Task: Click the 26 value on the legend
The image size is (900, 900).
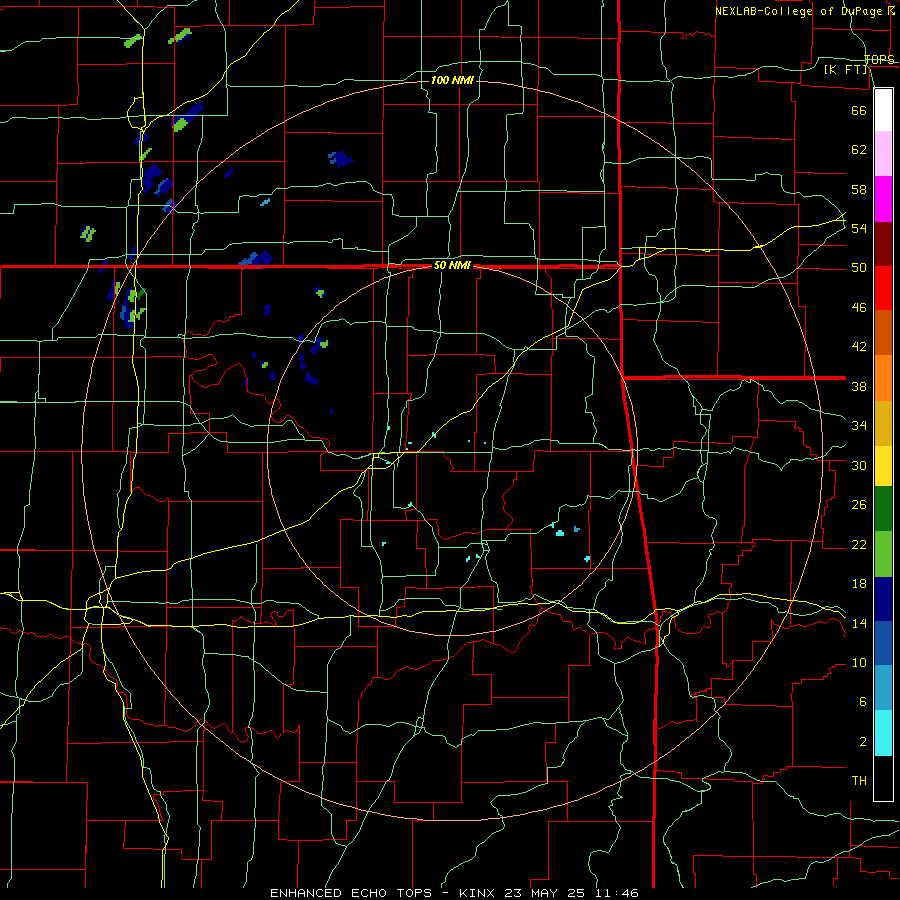Action: [859, 505]
